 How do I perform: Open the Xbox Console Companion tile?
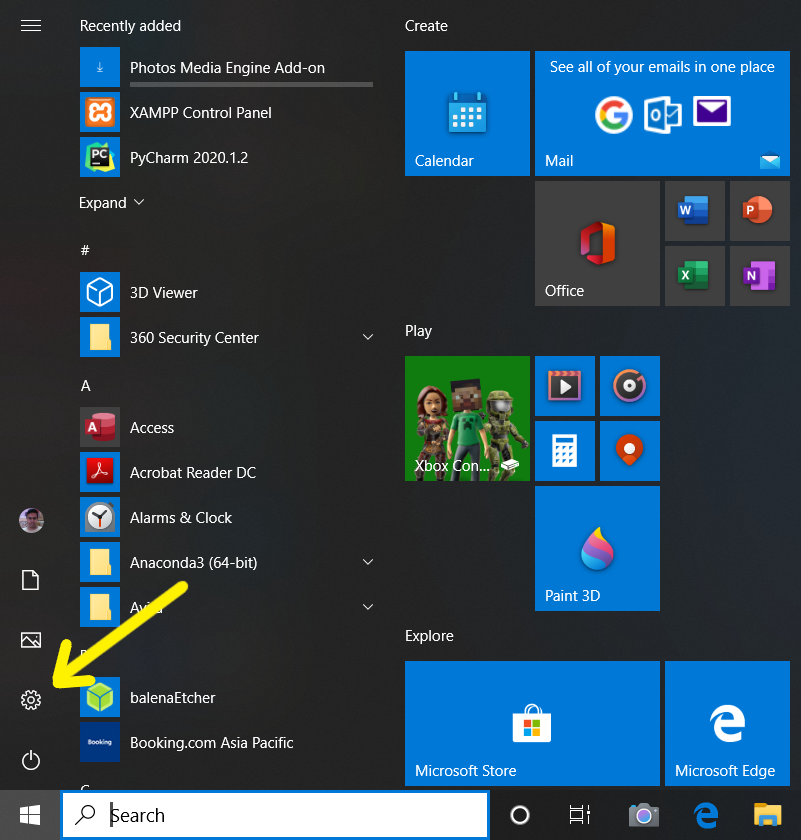tap(467, 418)
